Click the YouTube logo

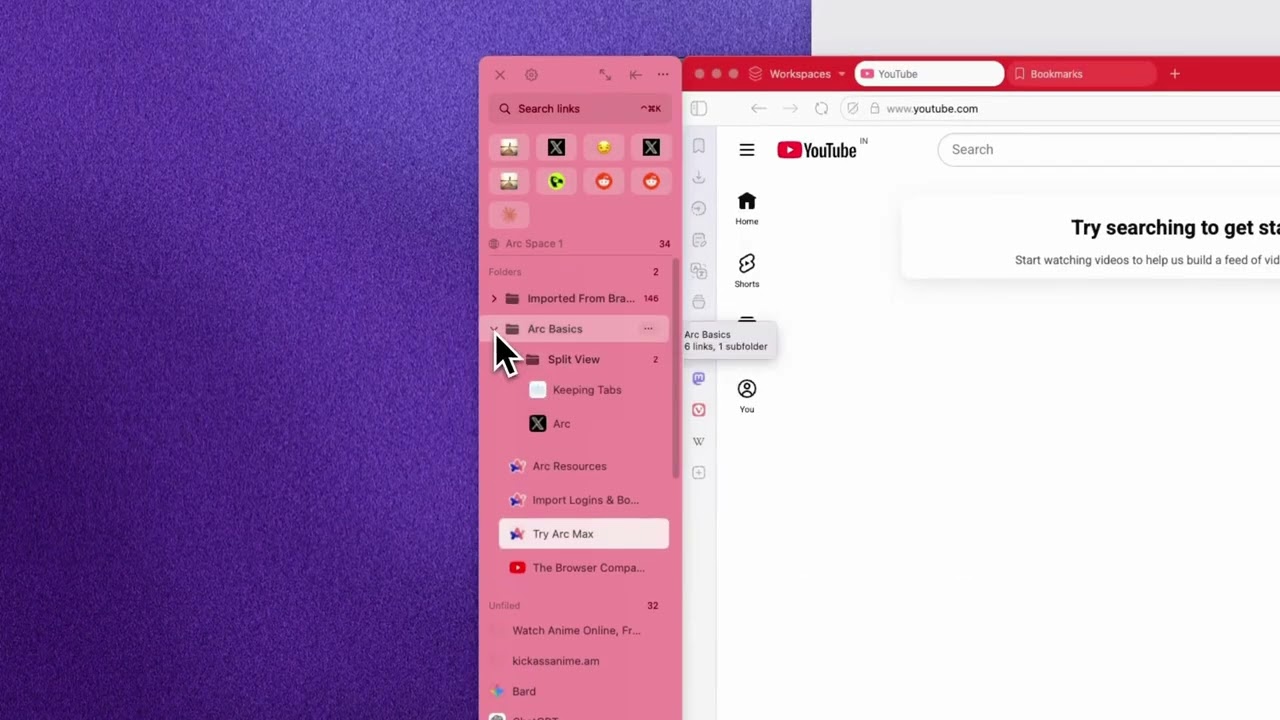tap(817, 150)
